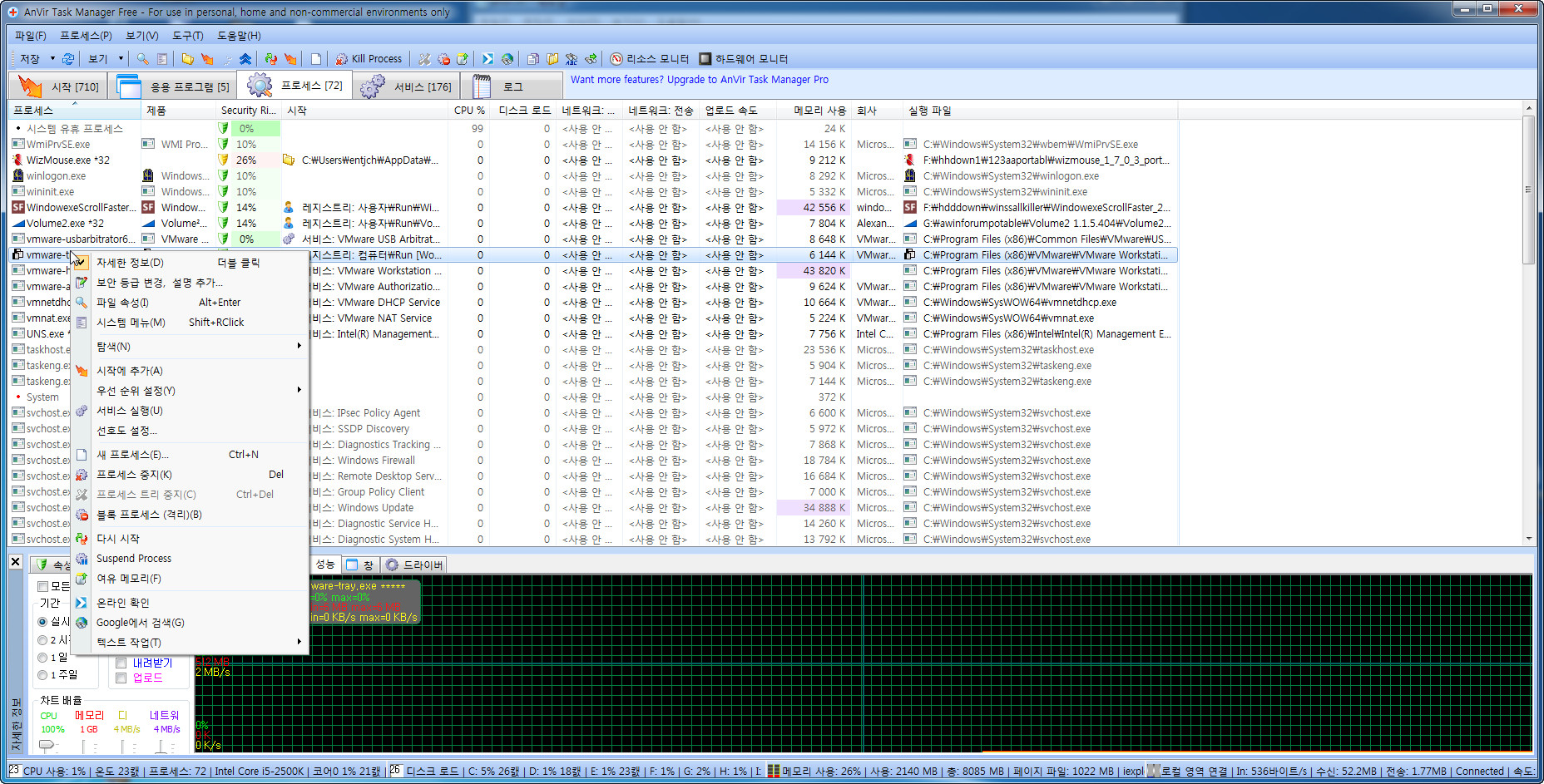Click the globe Google search toolbar icon
The height and width of the screenshot is (784, 1544).
[507, 59]
